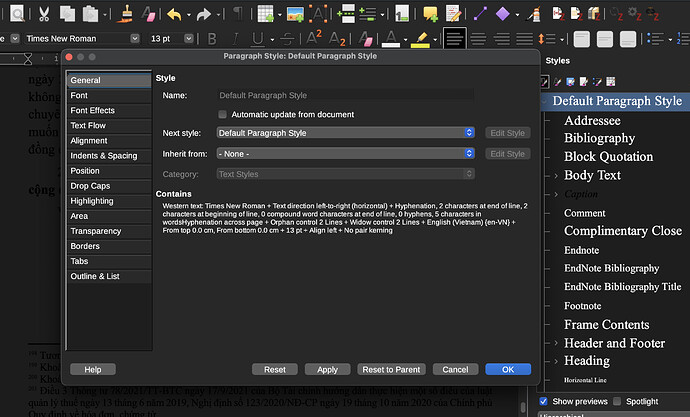The height and width of the screenshot is (417, 690).
Task: Click the Justified alignment icon
Action: point(524,39)
